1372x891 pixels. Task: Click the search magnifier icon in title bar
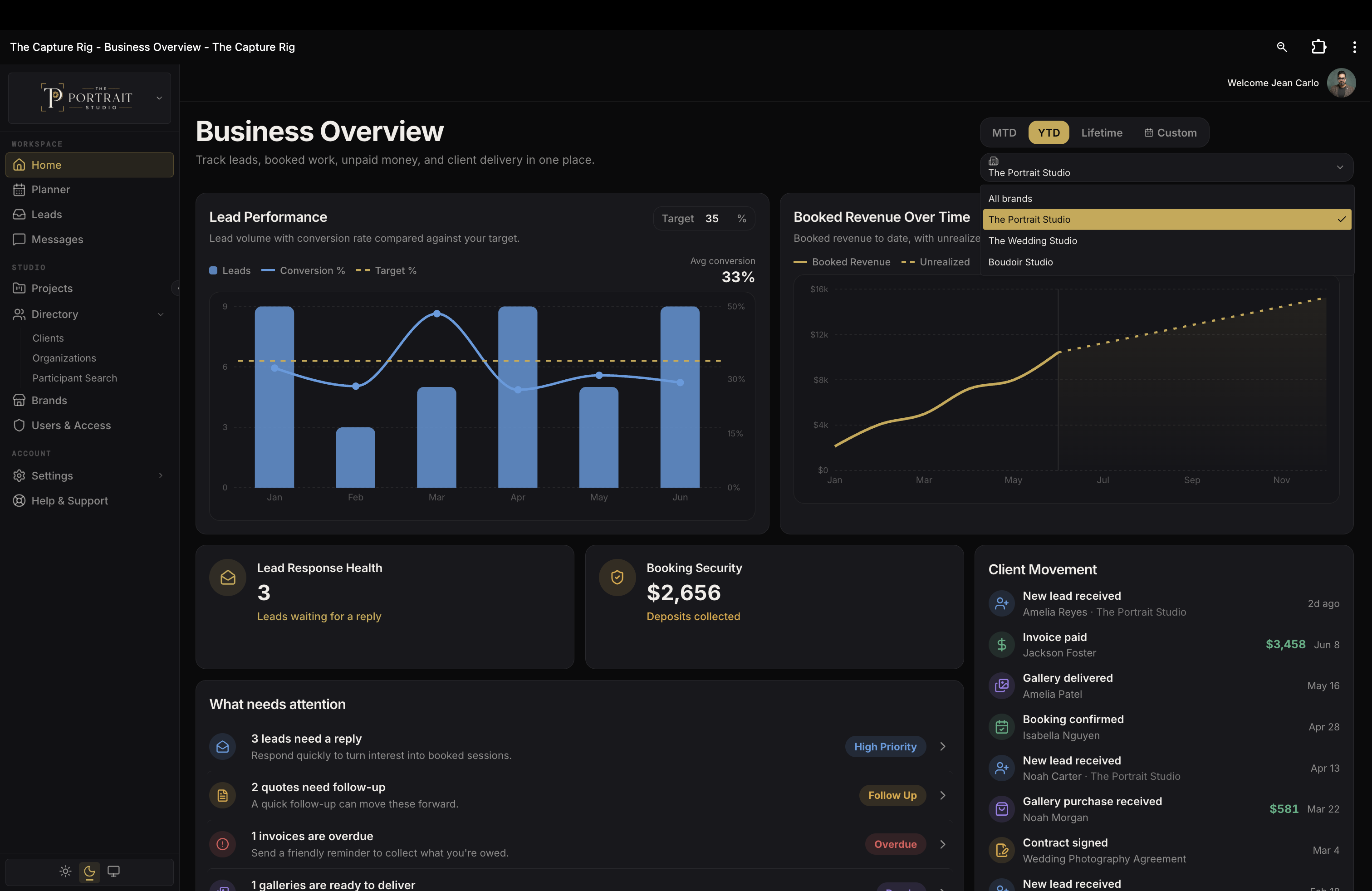(1282, 47)
